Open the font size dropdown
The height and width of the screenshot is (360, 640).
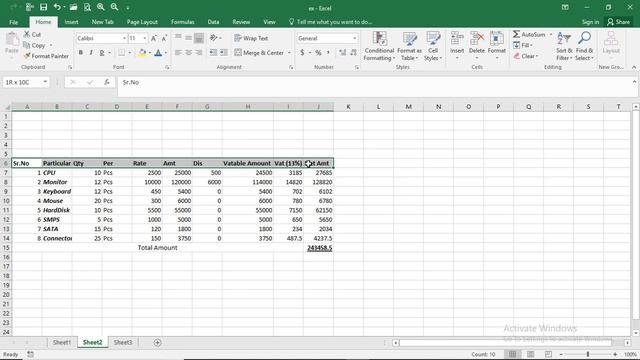coord(144,38)
